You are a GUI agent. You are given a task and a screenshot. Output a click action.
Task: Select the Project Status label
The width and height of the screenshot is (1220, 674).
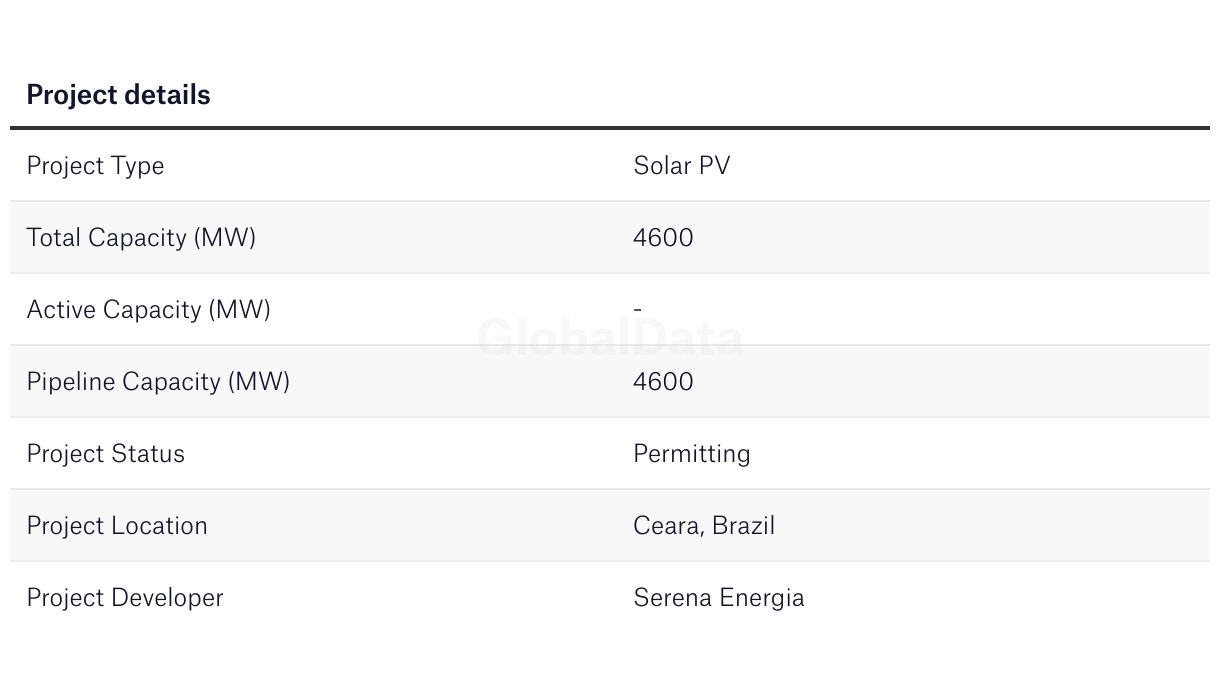coord(106,454)
